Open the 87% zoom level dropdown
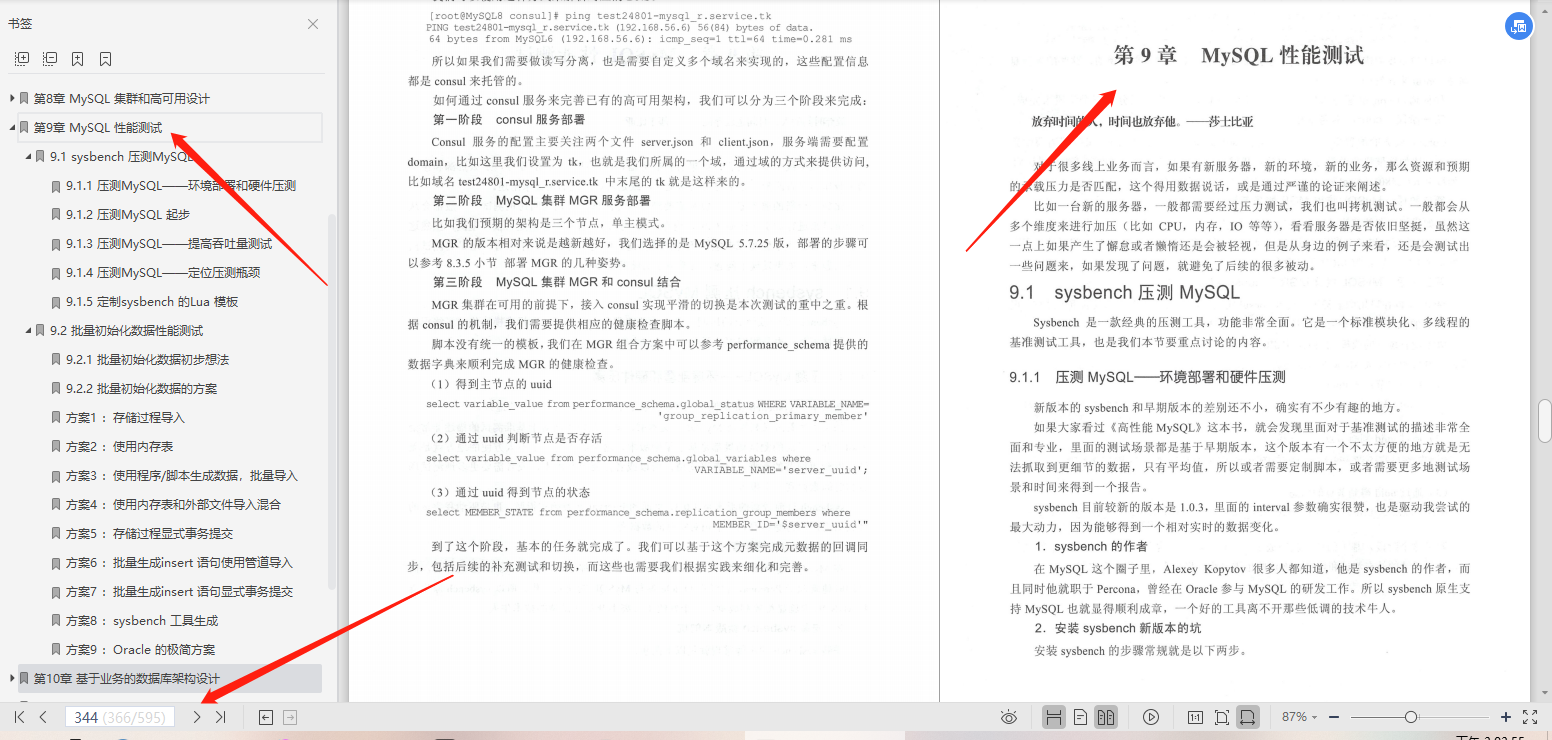1552x740 pixels. point(1299,717)
